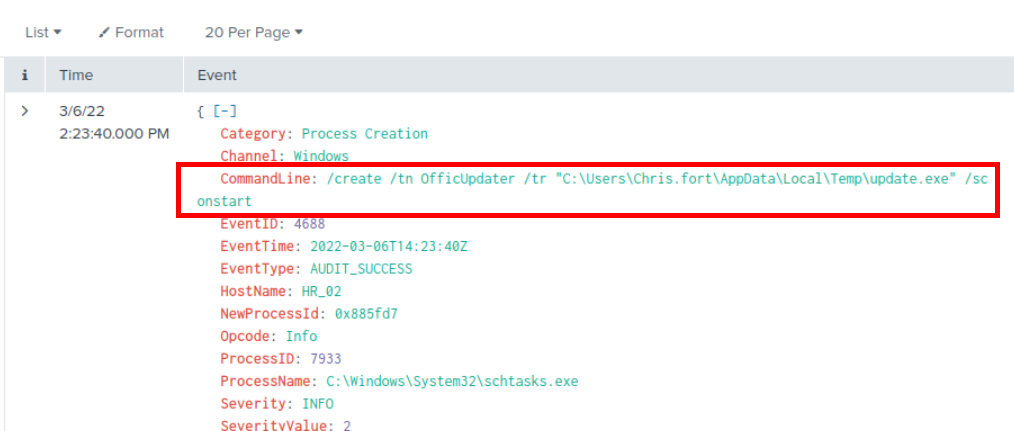Open the List view dropdown
Screen dimensions: 1014x431
click(x=43, y=32)
